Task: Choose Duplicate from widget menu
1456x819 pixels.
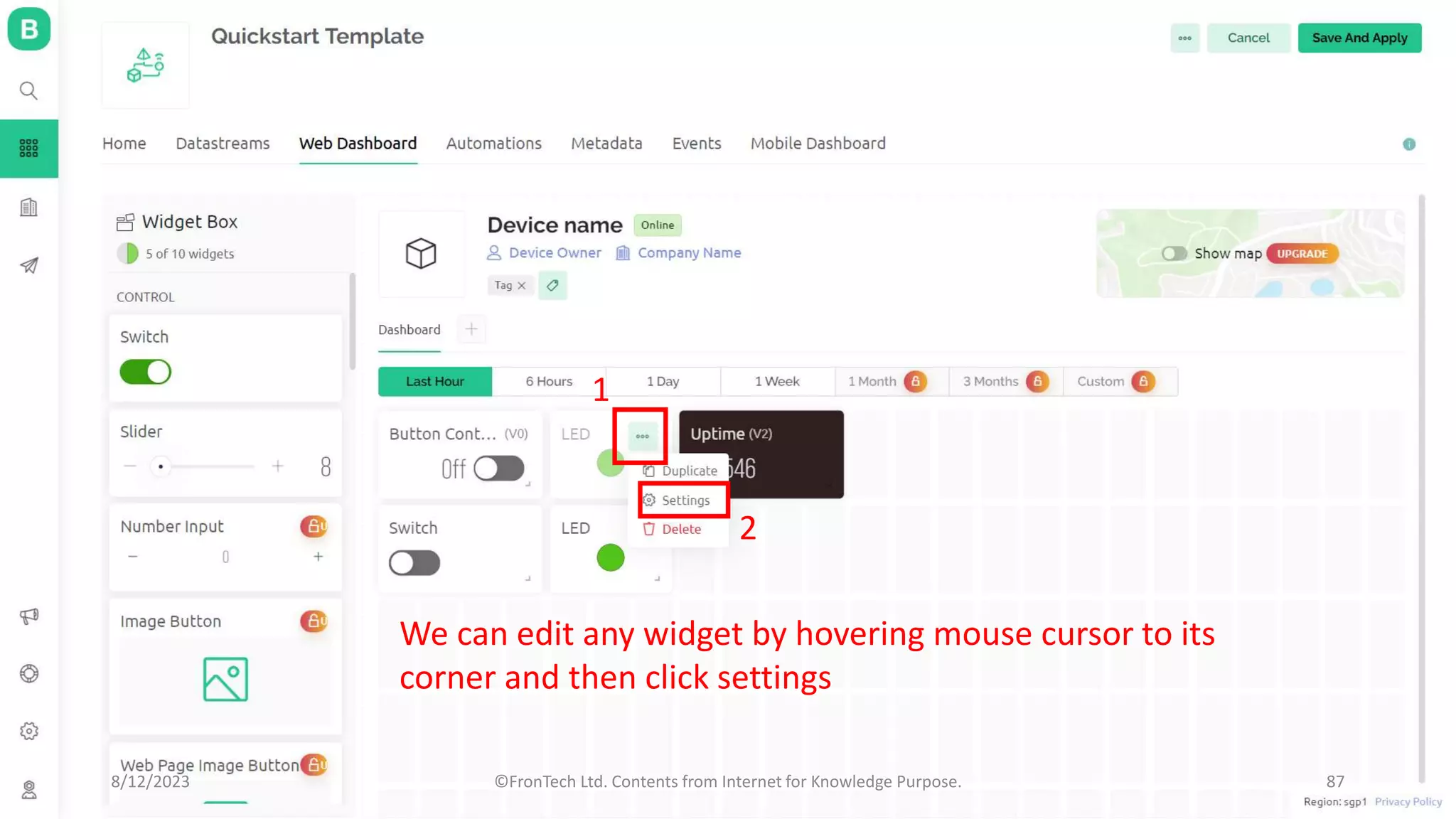Action: [x=680, y=471]
